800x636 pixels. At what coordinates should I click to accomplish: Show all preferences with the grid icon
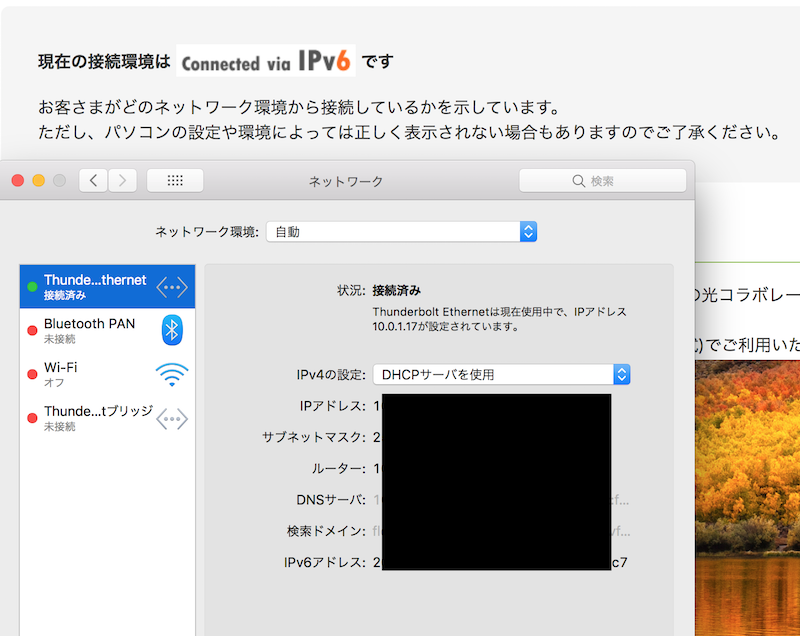point(175,181)
